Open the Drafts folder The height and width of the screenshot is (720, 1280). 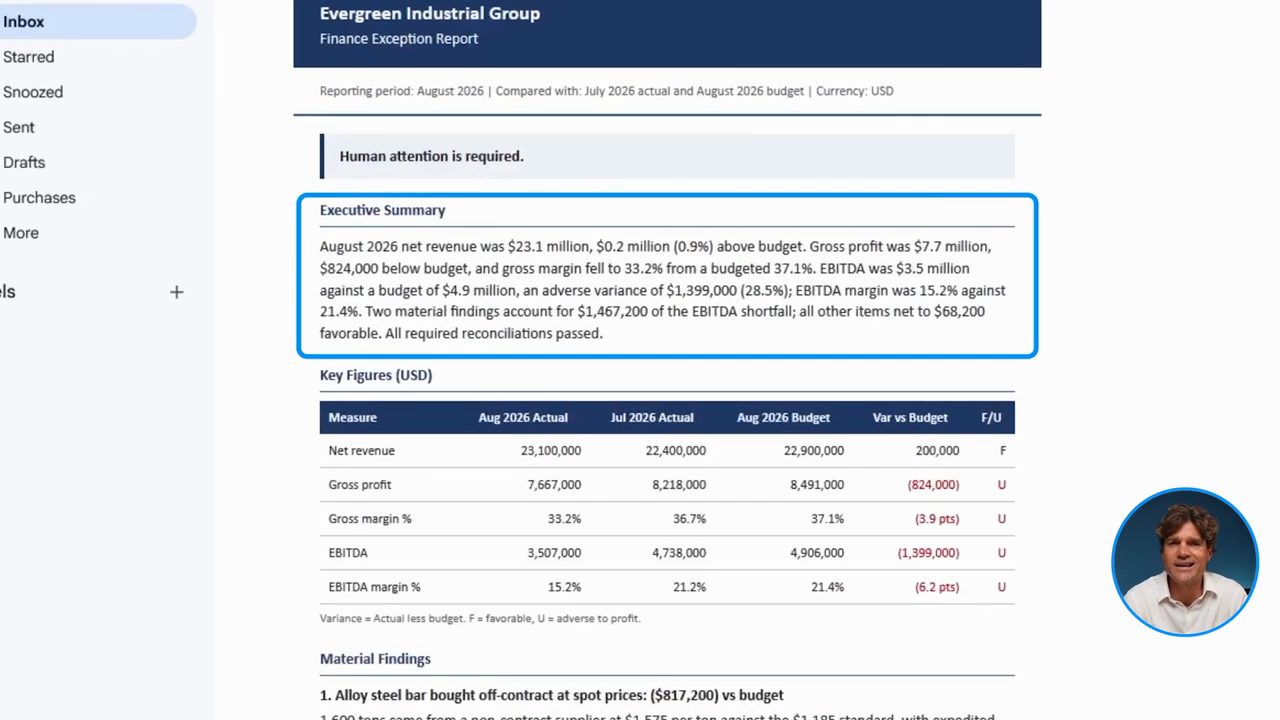(x=24, y=162)
